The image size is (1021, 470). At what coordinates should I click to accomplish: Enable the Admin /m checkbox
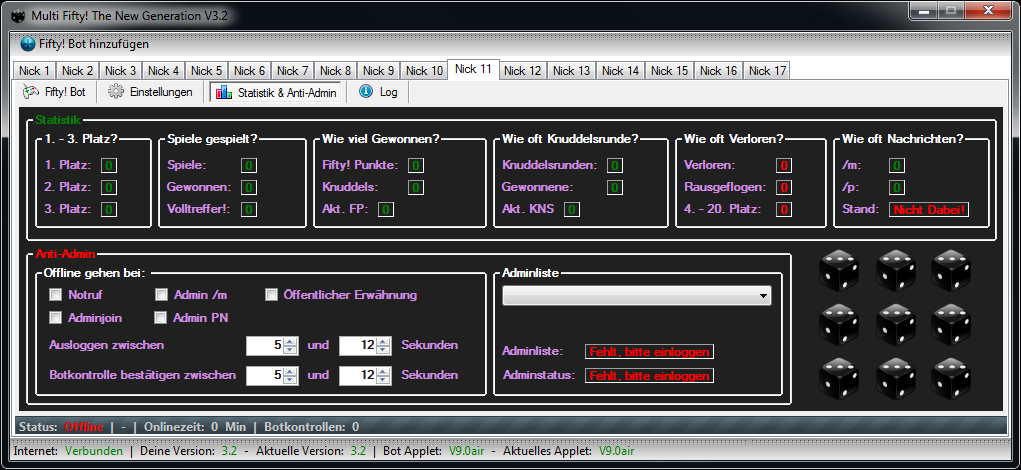click(161, 295)
